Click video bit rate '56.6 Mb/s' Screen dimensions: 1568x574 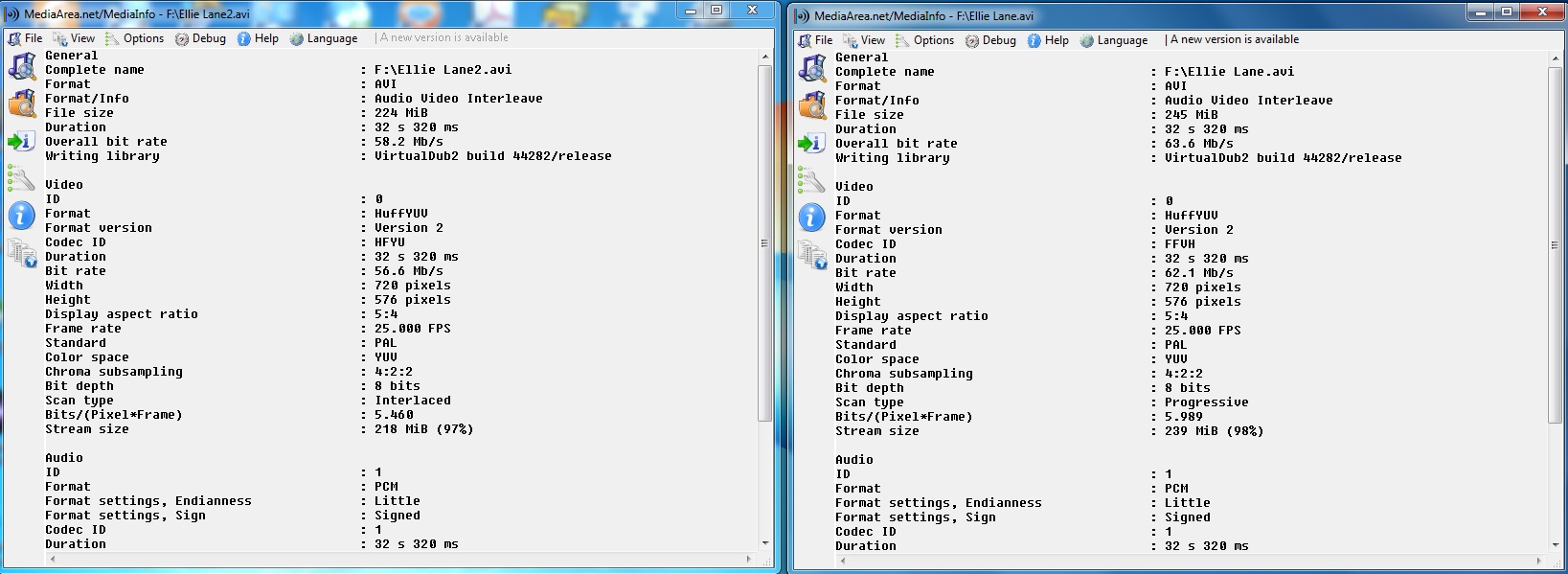tap(409, 271)
